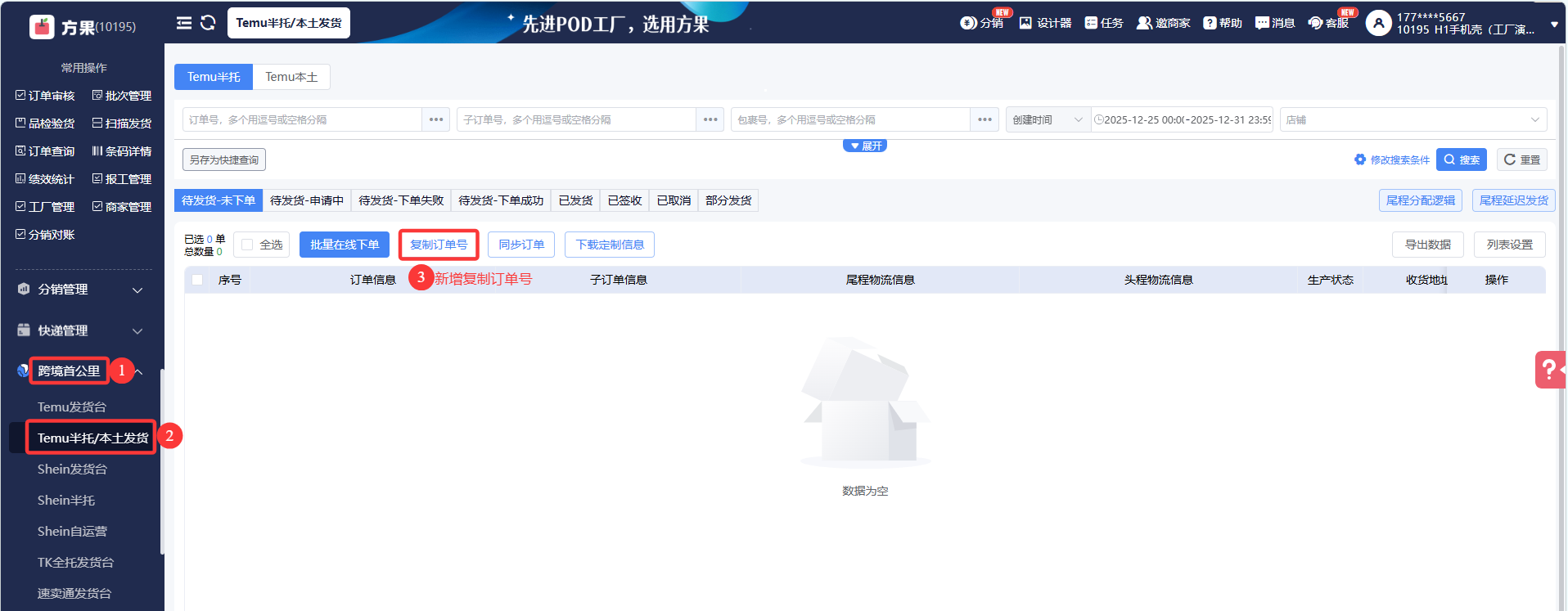Focus the 订单号 order number input
Image resolution: width=1568 pixels, height=611 pixels.
click(x=301, y=119)
